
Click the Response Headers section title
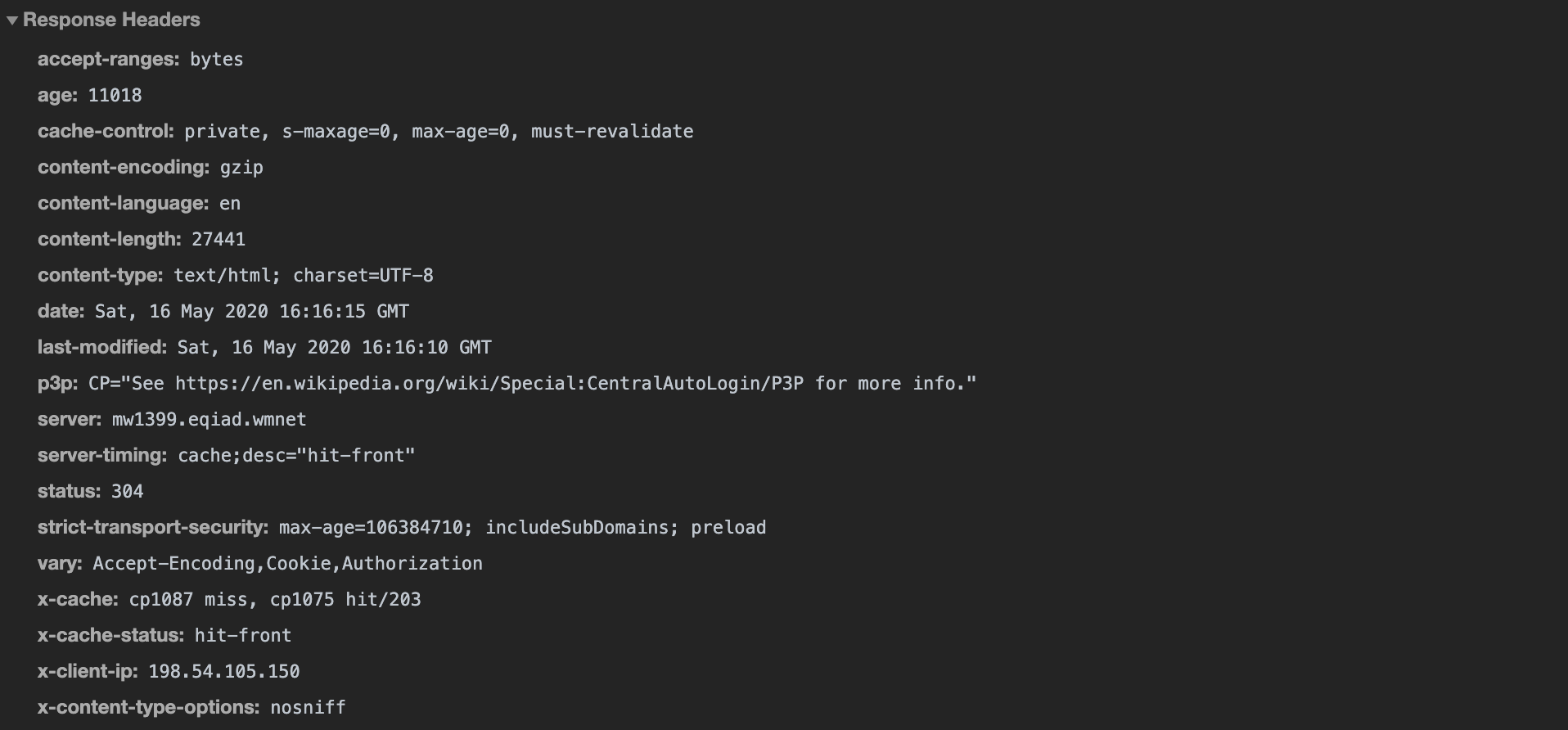pos(111,20)
